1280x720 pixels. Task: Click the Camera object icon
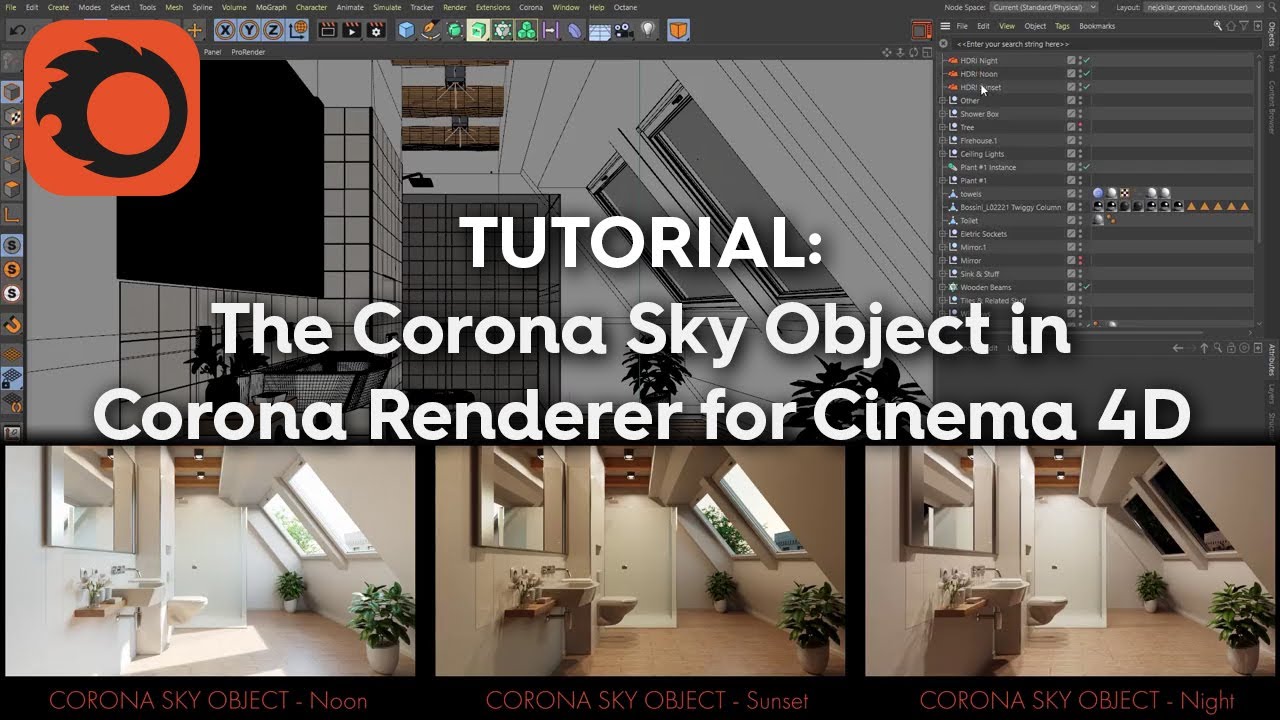[x=624, y=30]
